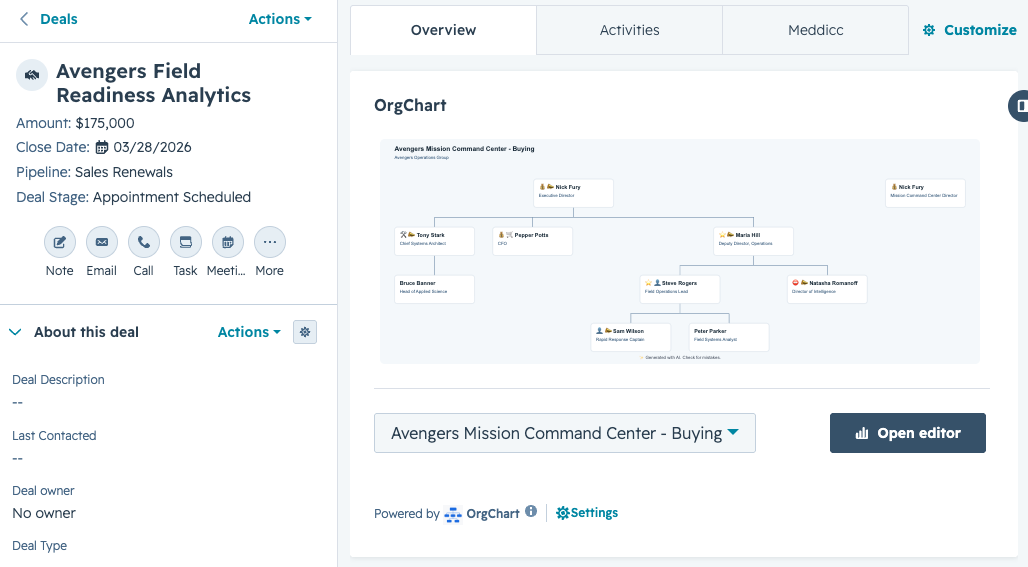Switch to the Activities tab

click(x=629, y=30)
